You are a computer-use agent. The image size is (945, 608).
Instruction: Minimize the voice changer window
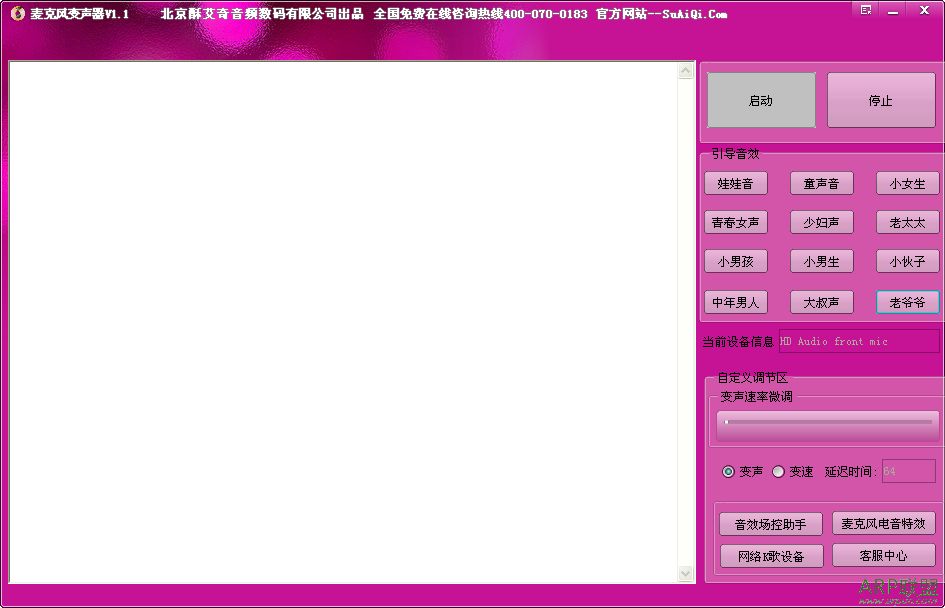tap(895, 10)
